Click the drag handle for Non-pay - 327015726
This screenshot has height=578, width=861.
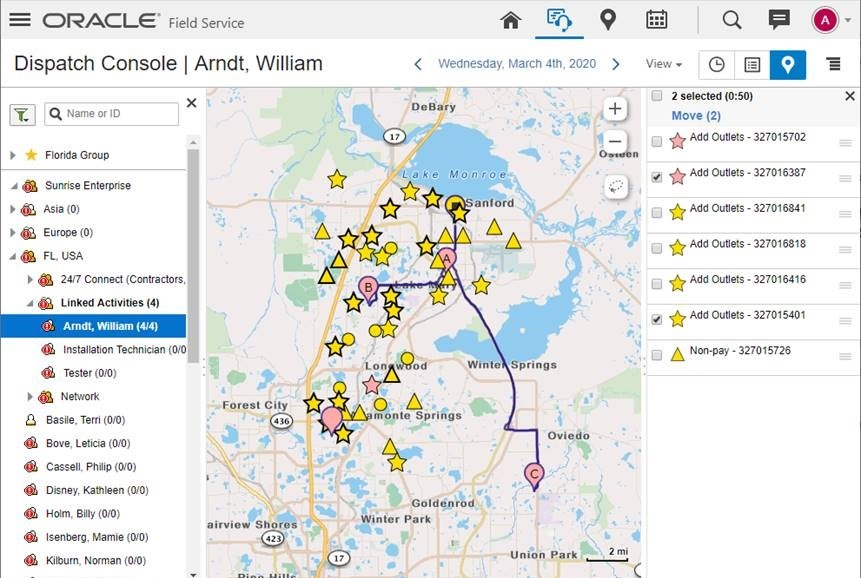pyautogui.click(x=845, y=357)
